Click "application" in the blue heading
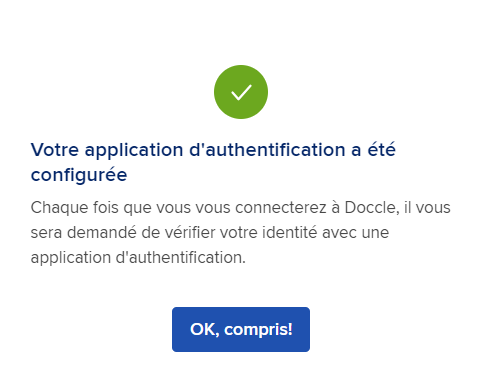 coord(134,150)
